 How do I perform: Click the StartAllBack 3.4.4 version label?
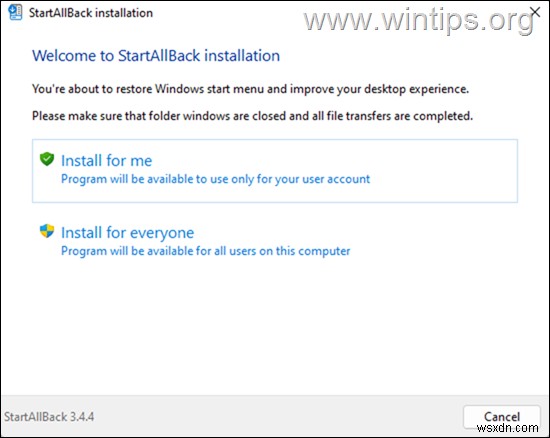pos(49,417)
